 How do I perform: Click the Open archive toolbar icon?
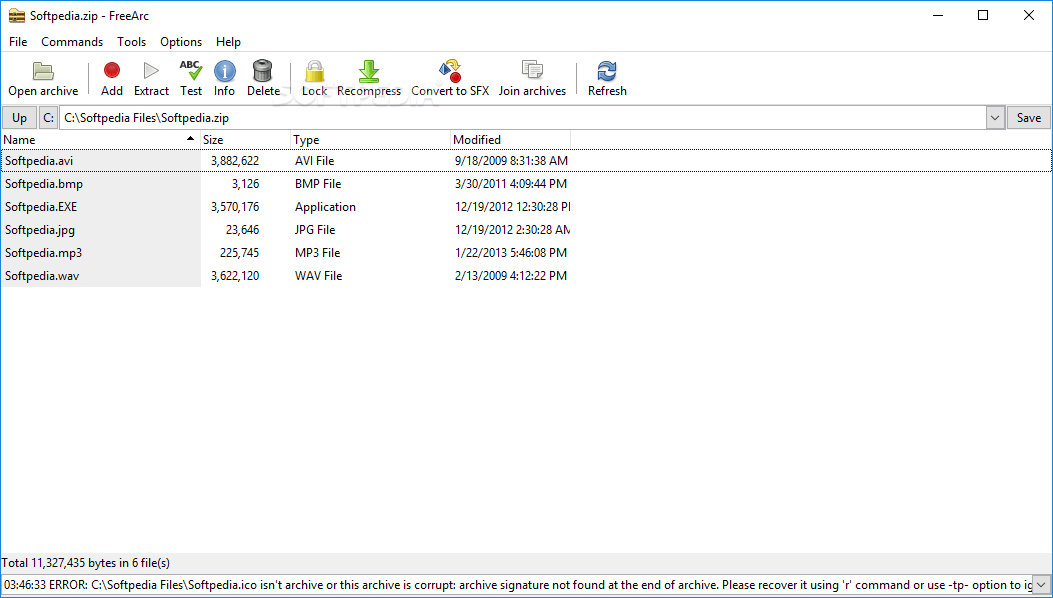tap(43, 71)
